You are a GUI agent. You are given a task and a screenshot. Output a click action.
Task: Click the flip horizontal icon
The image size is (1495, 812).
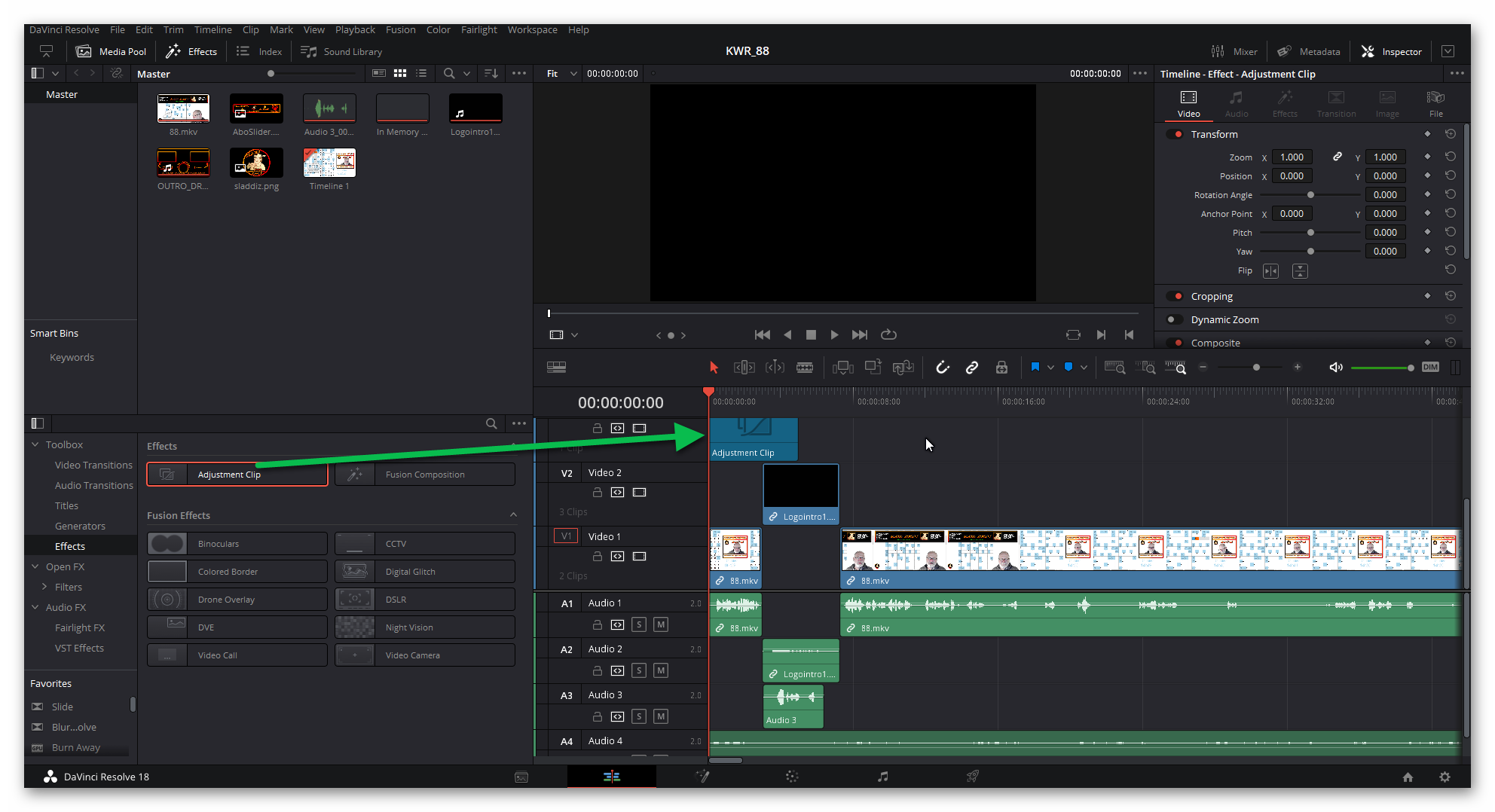pos(1270,271)
